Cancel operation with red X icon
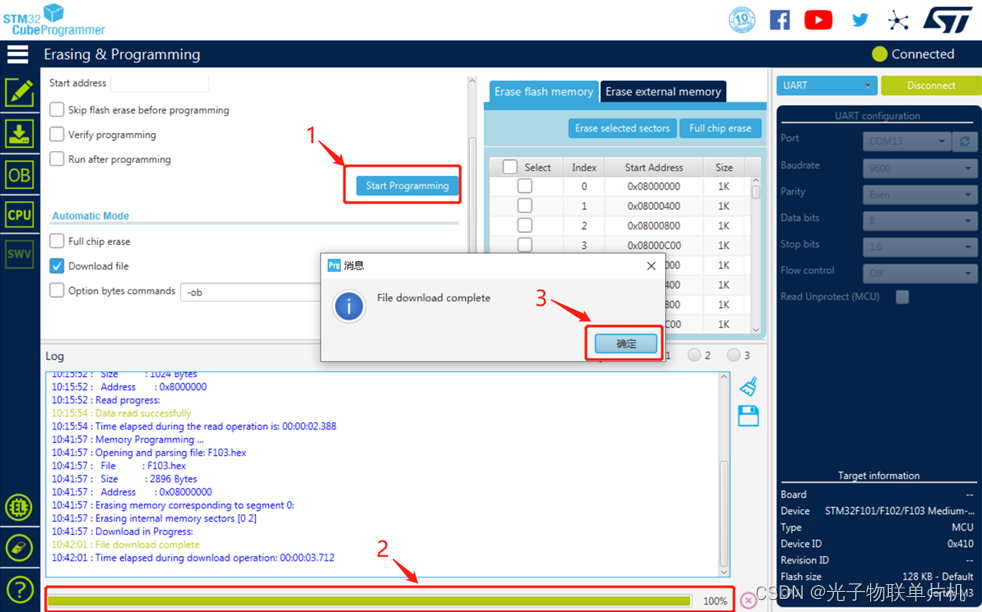The width and height of the screenshot is (982, 612). pyautogui.click(x=748, y=601)
